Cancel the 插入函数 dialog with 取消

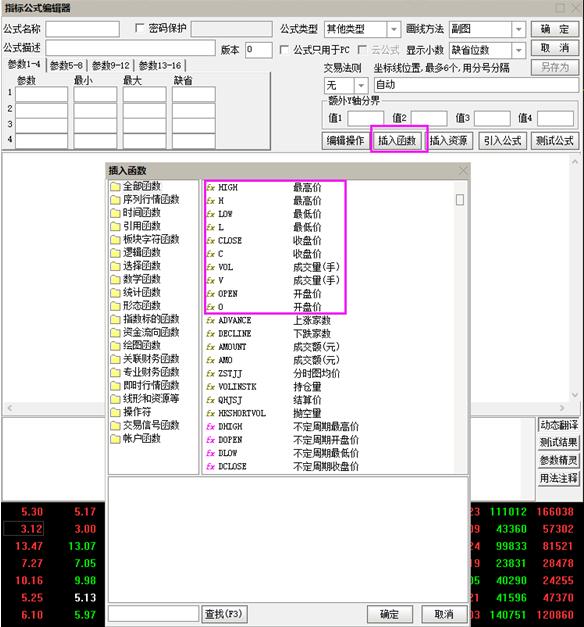click(x=444, y=614)
